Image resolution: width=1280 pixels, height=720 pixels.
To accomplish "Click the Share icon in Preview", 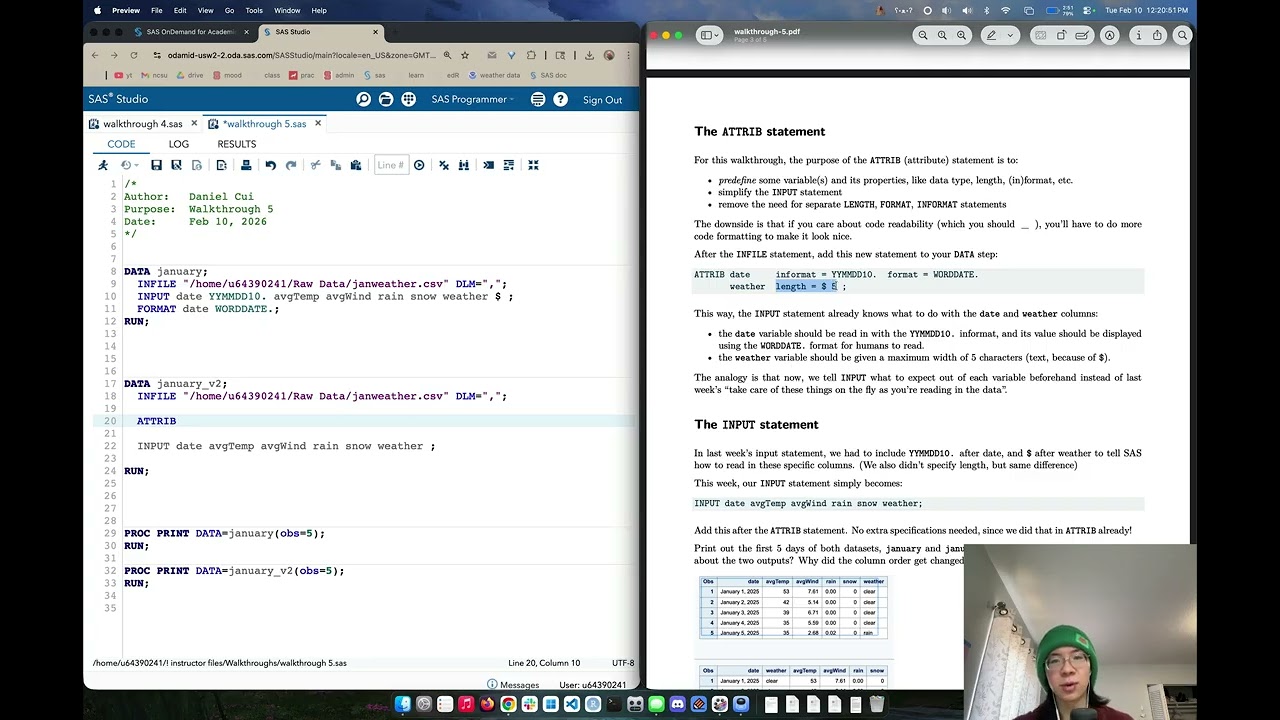I will tap(1157, 35).
